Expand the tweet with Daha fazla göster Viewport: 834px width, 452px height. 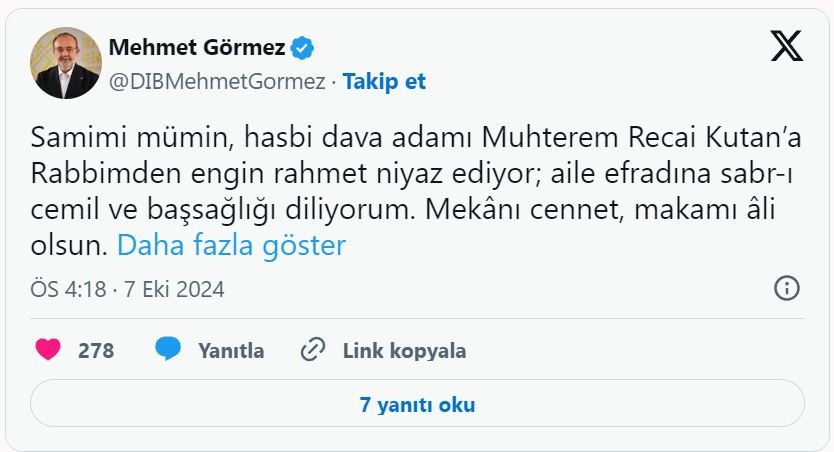point(231,245)
